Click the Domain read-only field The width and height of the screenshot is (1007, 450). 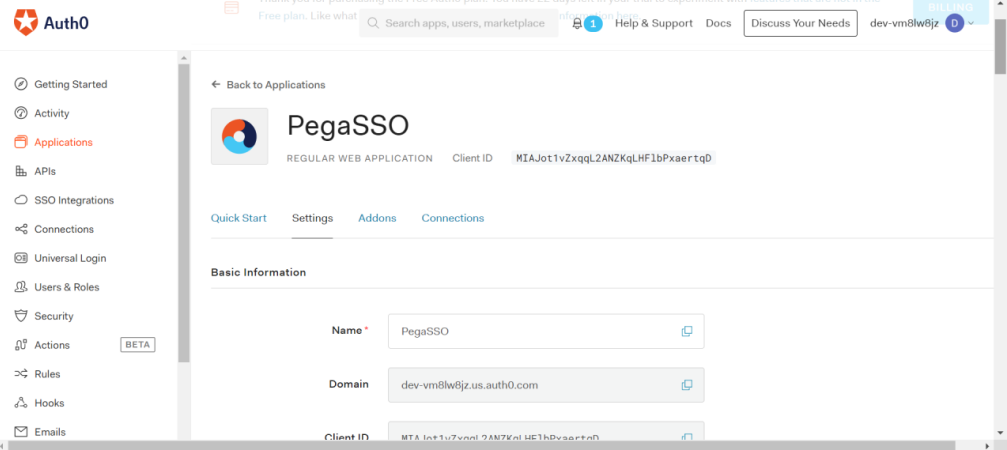tap(546, 385)
